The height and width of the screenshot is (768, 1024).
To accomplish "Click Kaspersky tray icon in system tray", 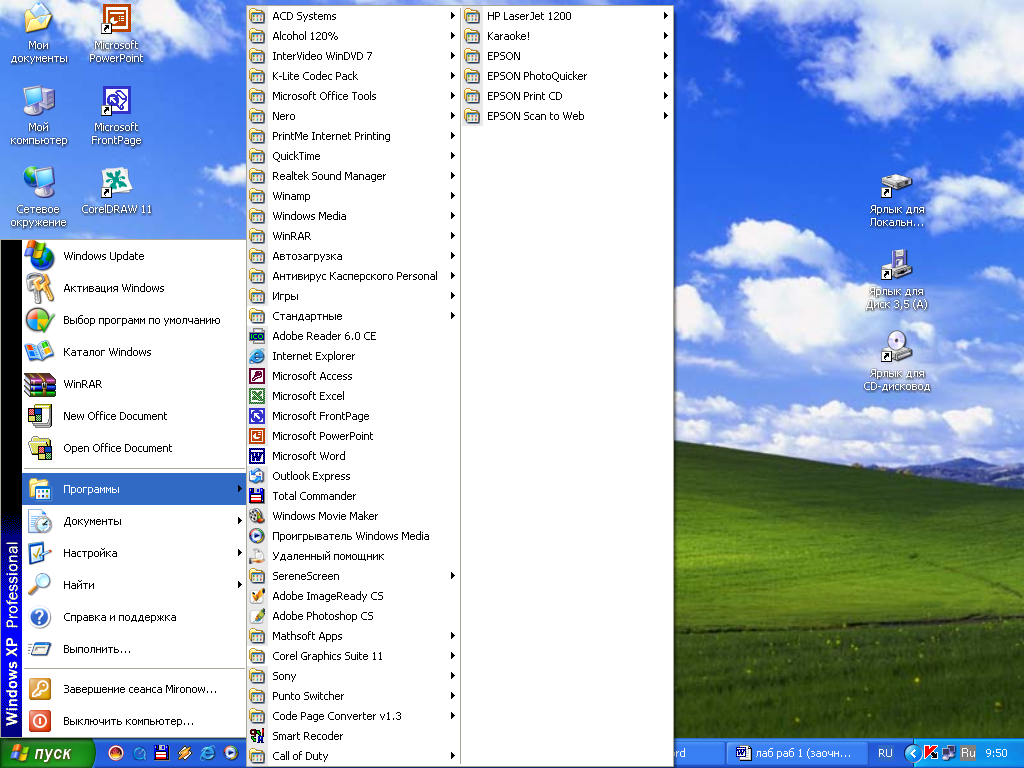I will 932,753.
